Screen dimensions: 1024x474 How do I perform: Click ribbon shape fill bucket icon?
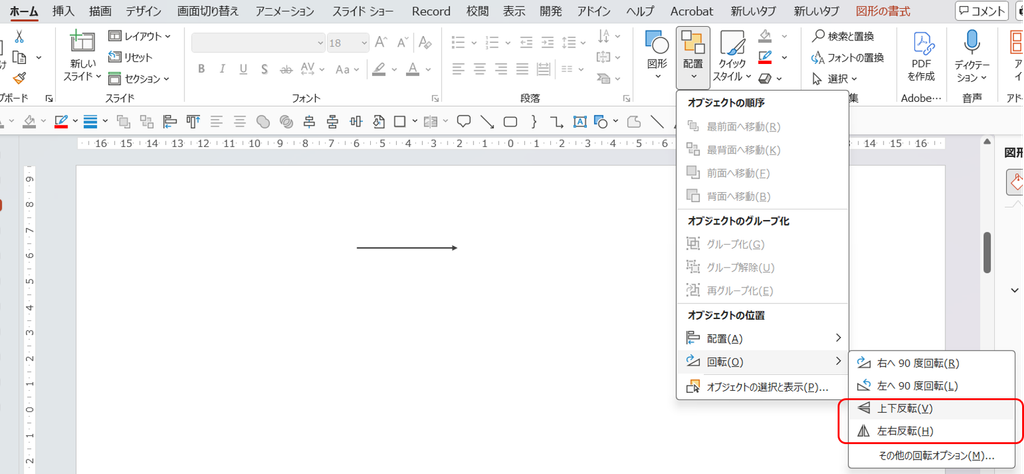click(x=766, y=36)
